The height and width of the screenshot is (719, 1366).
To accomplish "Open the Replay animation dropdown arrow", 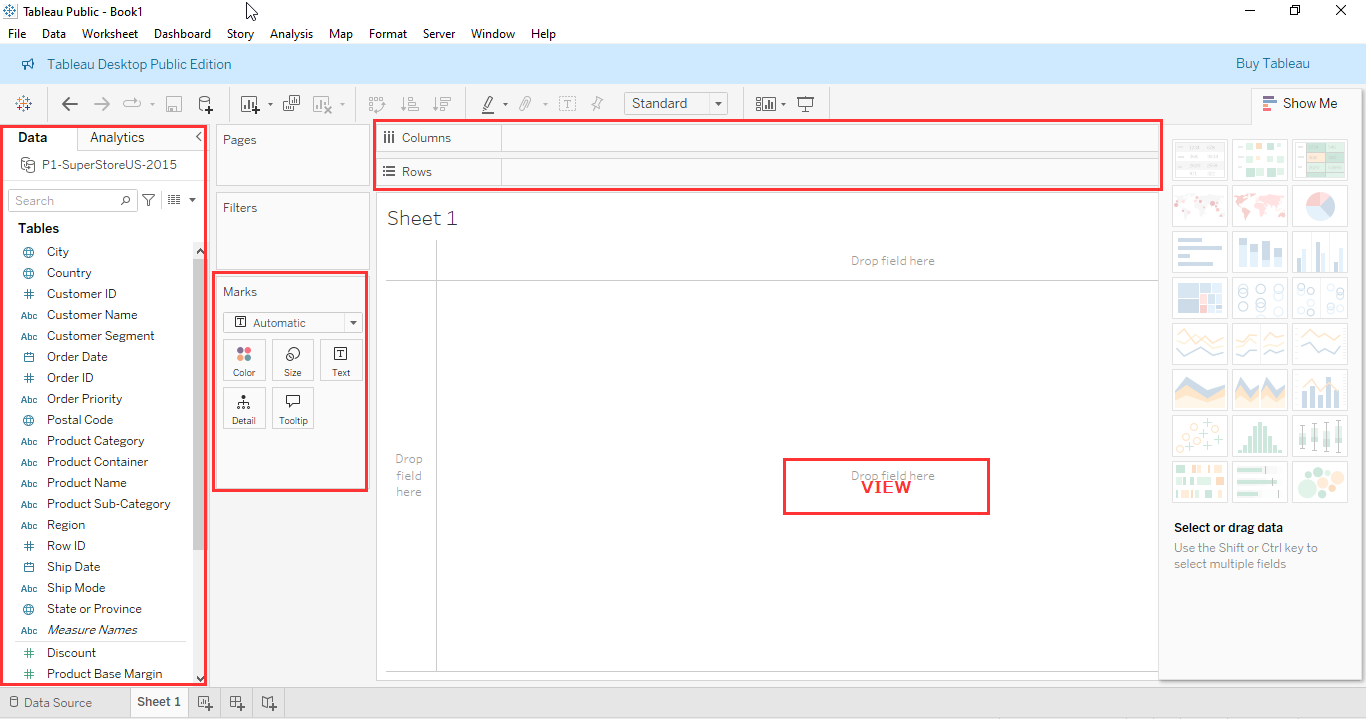I will pos(152,104).
